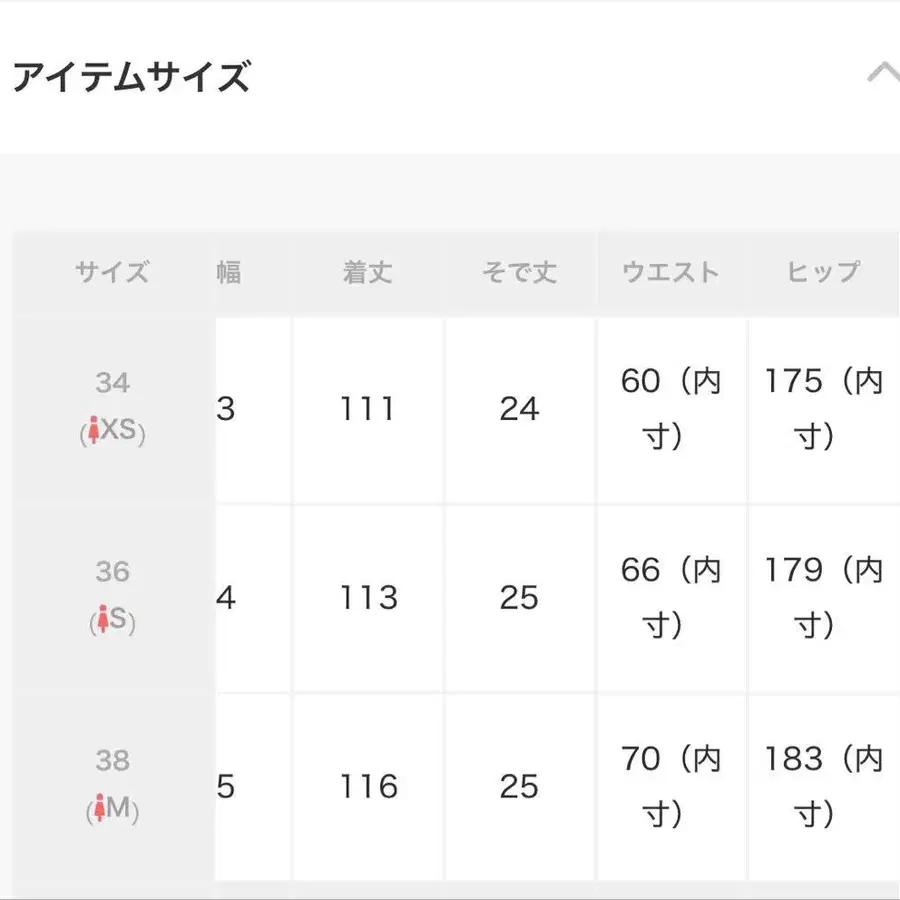
Task: Click the アイテムサイズ section heading
Action: pos(131,77)
